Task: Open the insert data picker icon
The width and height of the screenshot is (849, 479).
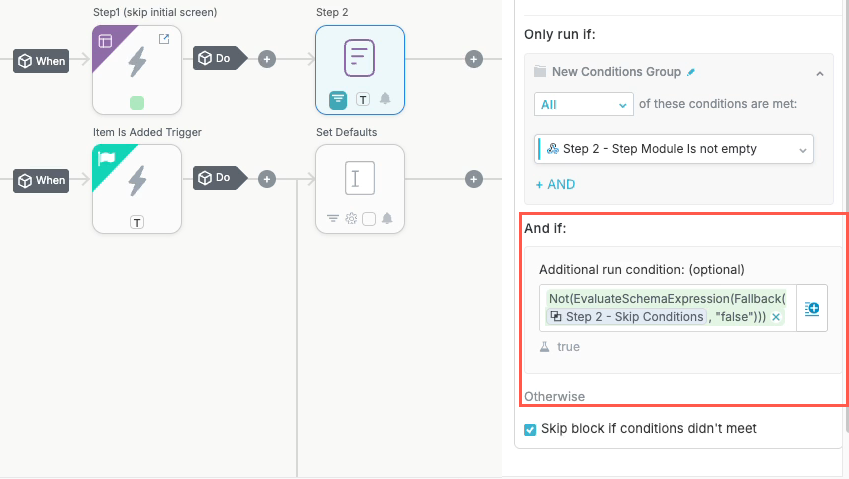Action: [x=812, y=309]
